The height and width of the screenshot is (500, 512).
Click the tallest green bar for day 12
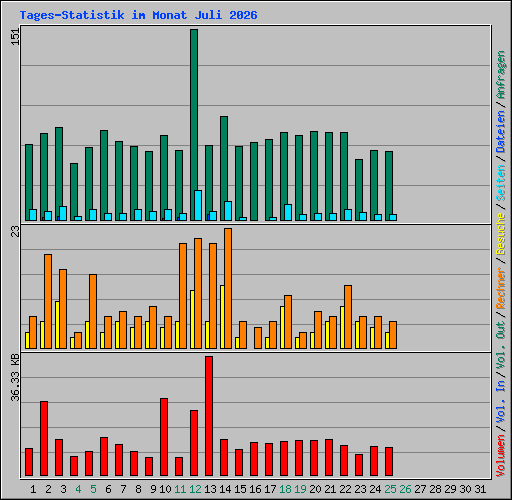(x=194, y=125)
